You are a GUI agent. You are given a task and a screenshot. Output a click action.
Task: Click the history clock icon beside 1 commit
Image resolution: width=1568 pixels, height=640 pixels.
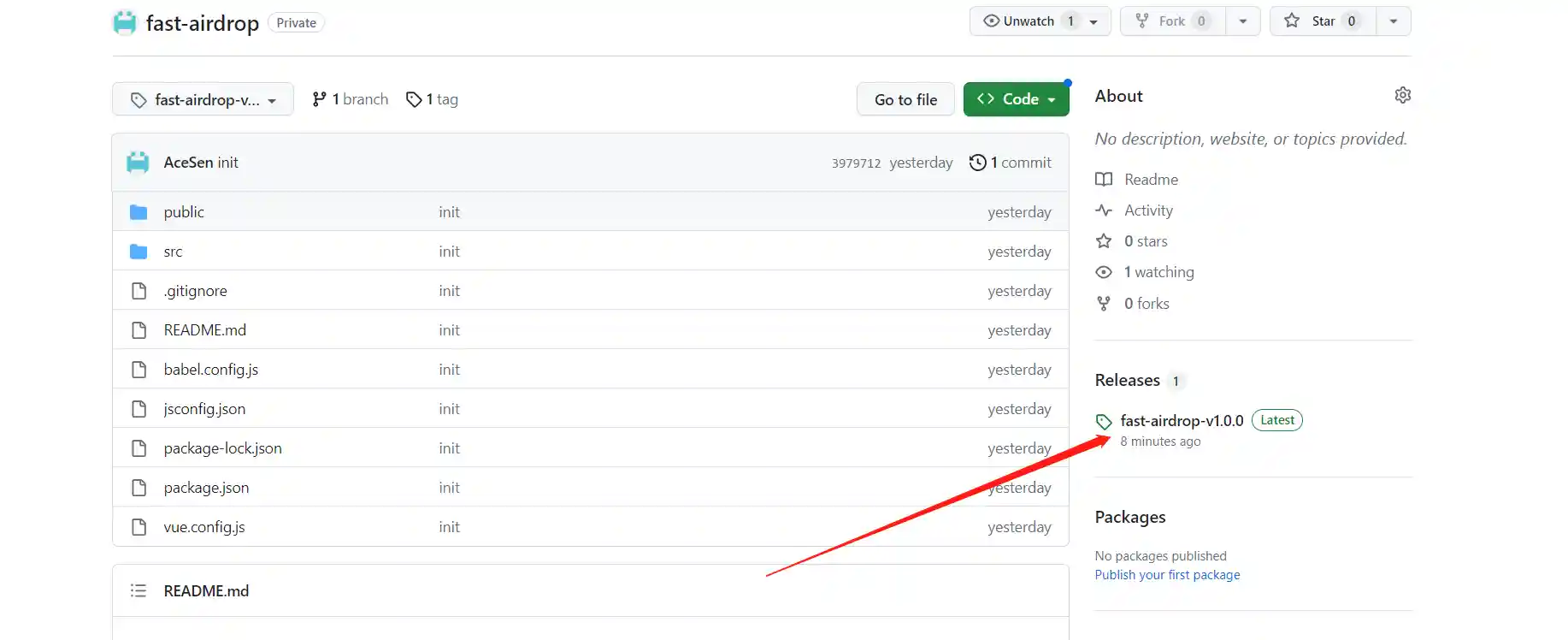(978, 163)
